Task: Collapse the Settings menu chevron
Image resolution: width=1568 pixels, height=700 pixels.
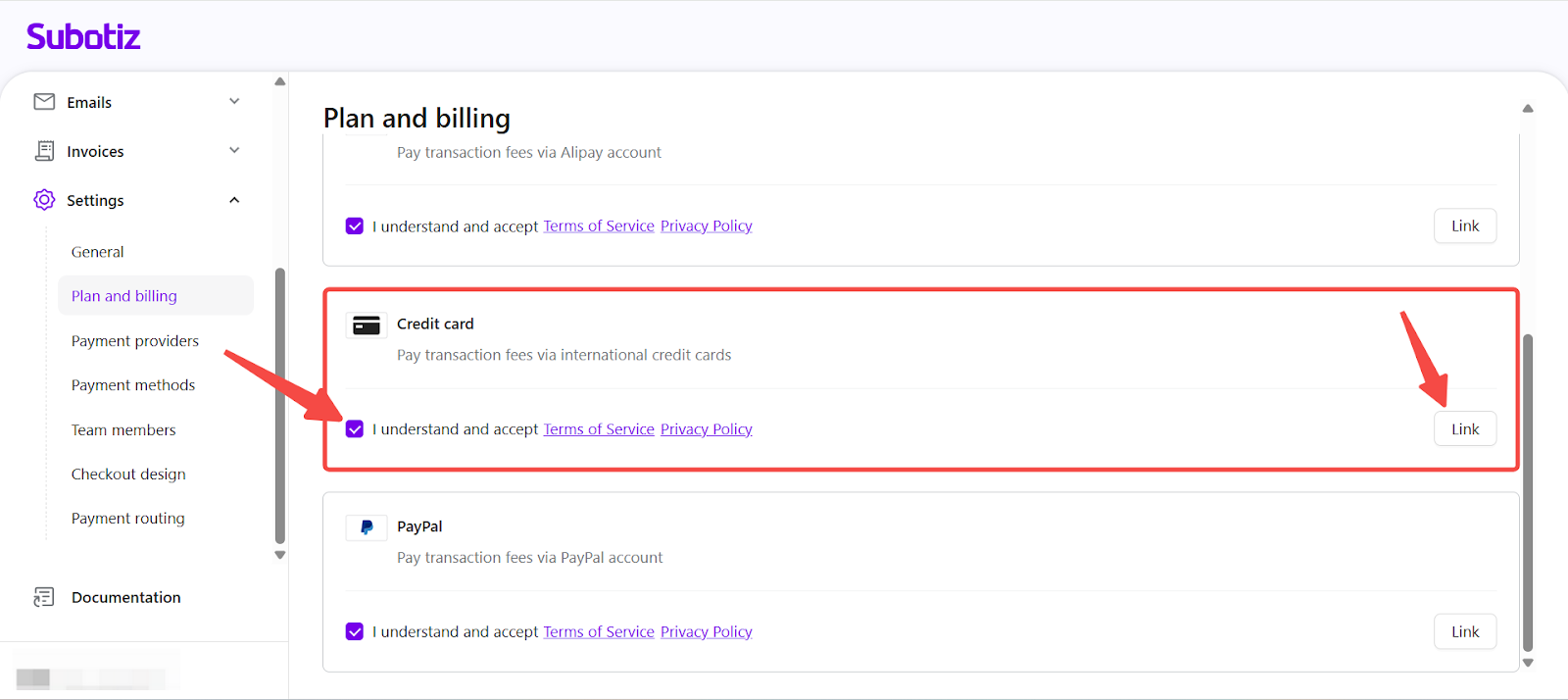Action: coord(234,200)
